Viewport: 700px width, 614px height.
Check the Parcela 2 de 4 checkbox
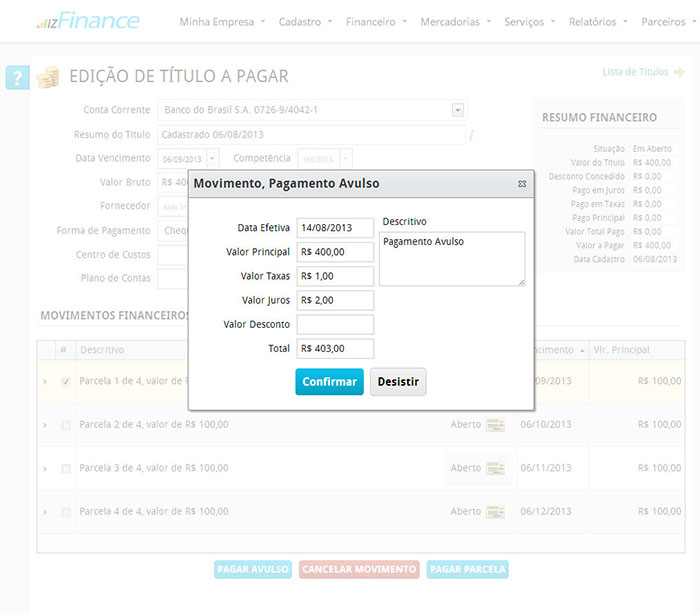pos(66,425)
